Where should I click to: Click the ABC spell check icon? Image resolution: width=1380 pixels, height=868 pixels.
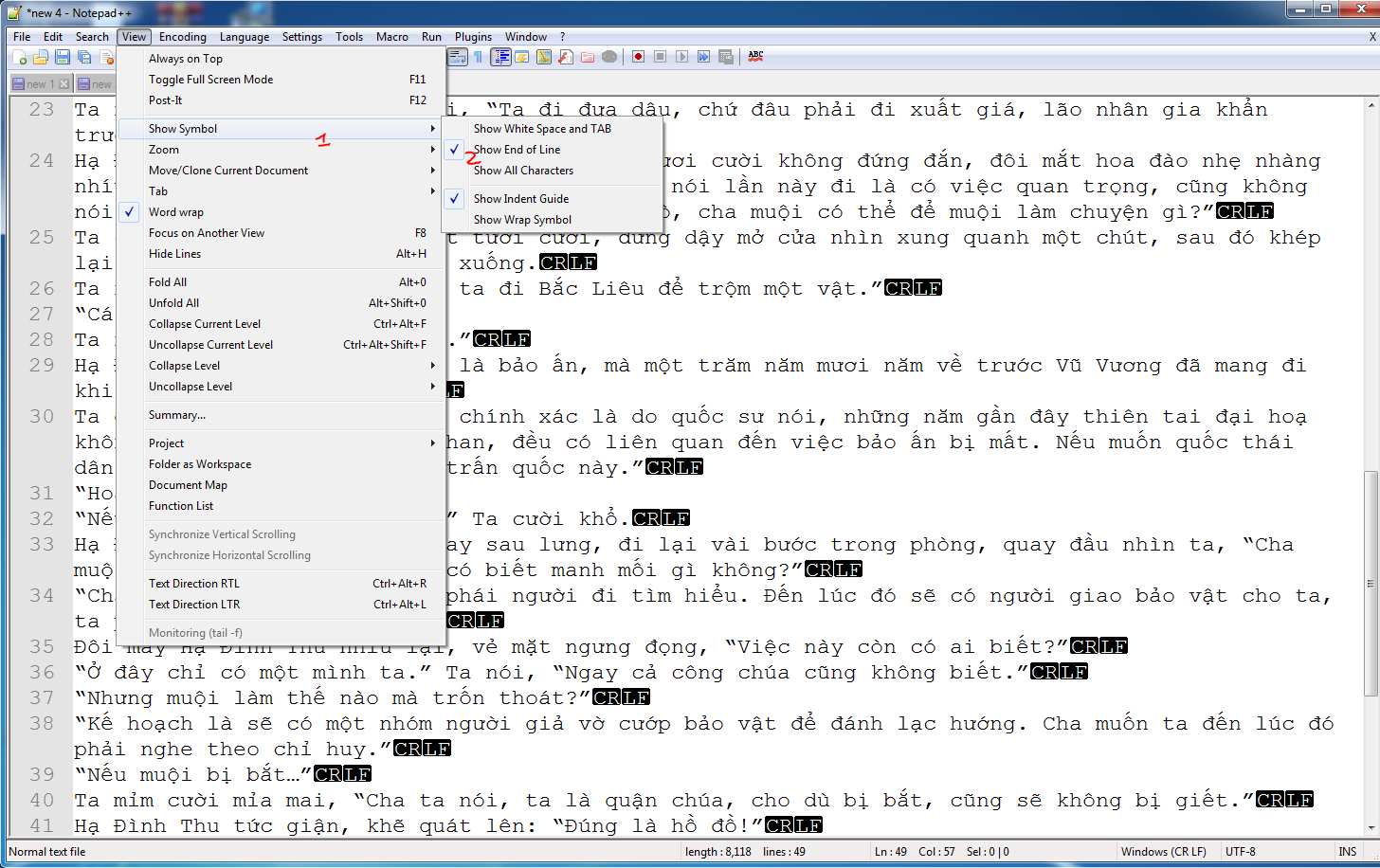[x=755, y=57]
